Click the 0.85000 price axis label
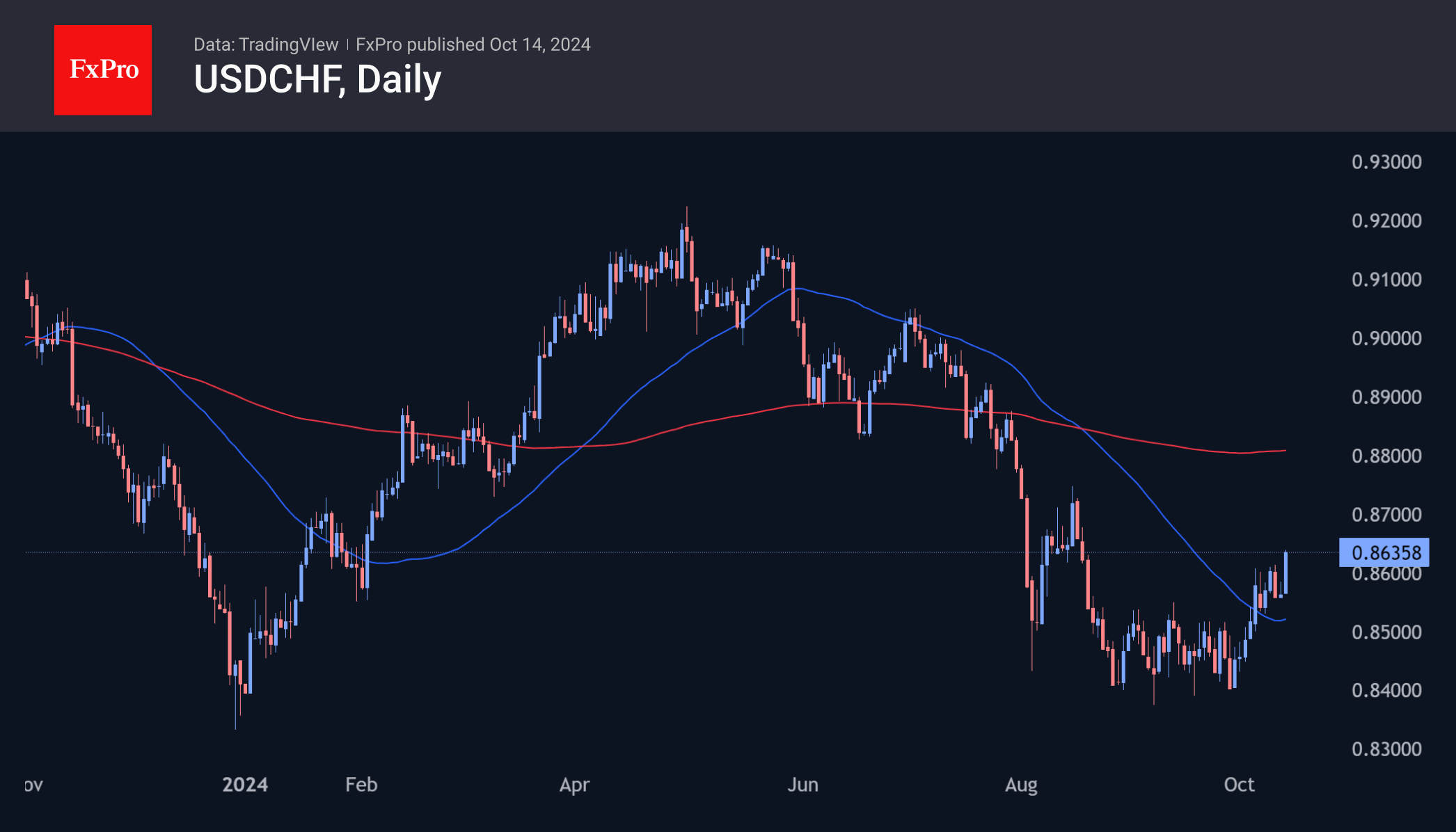The height and width of the screenshot is (832, 1456). tap(1386, 632)
